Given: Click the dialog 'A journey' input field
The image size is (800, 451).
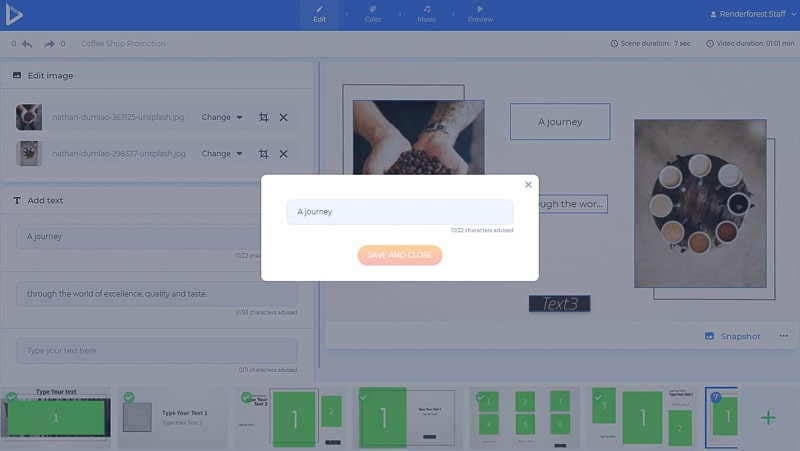Looking at the screenshot, I should coord(399,212).
